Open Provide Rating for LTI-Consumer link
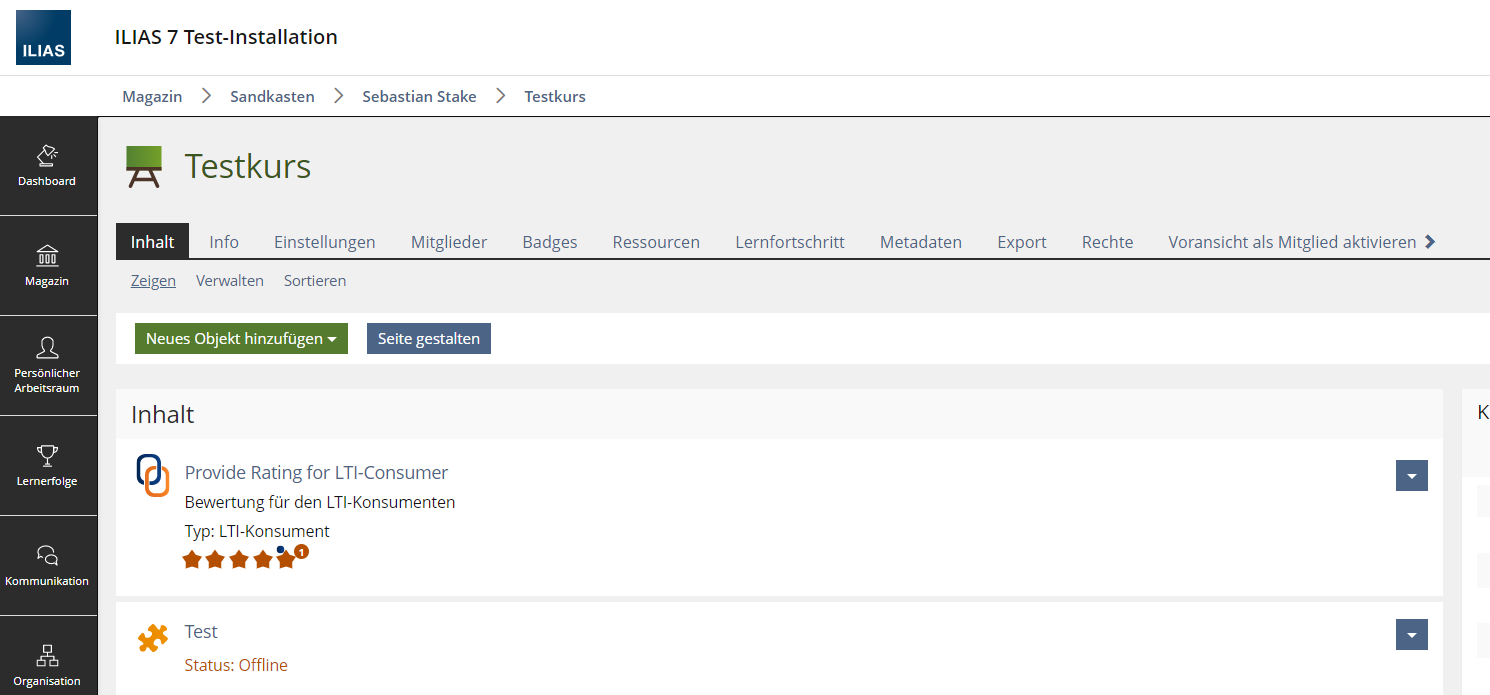 [316, 473]
